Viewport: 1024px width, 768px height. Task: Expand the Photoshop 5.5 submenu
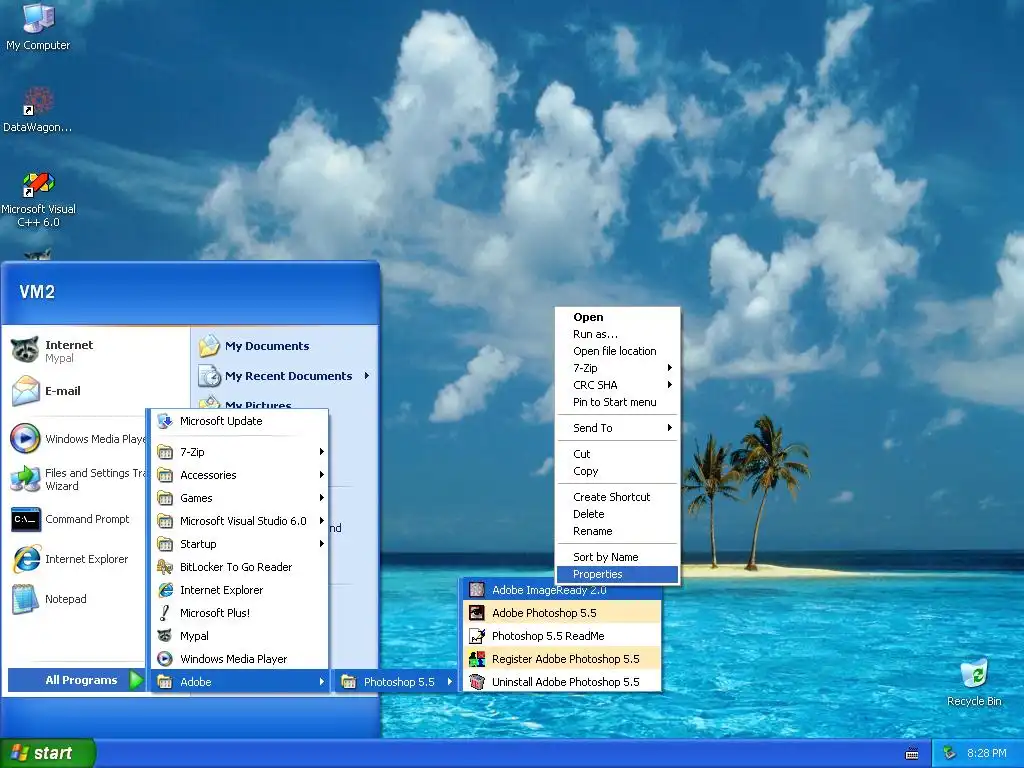(x=396, y=682)
